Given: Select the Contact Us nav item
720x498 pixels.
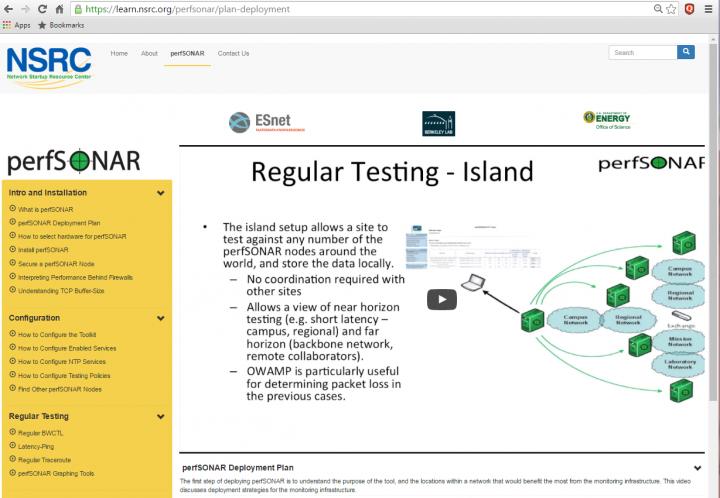Looking at the screenshot, I should click(x=233, y=53).
